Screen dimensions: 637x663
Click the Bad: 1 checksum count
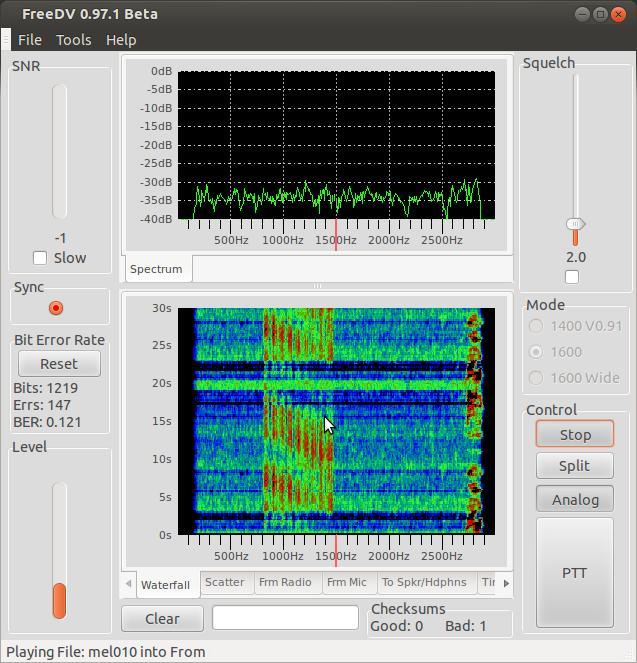pos(466,626)
